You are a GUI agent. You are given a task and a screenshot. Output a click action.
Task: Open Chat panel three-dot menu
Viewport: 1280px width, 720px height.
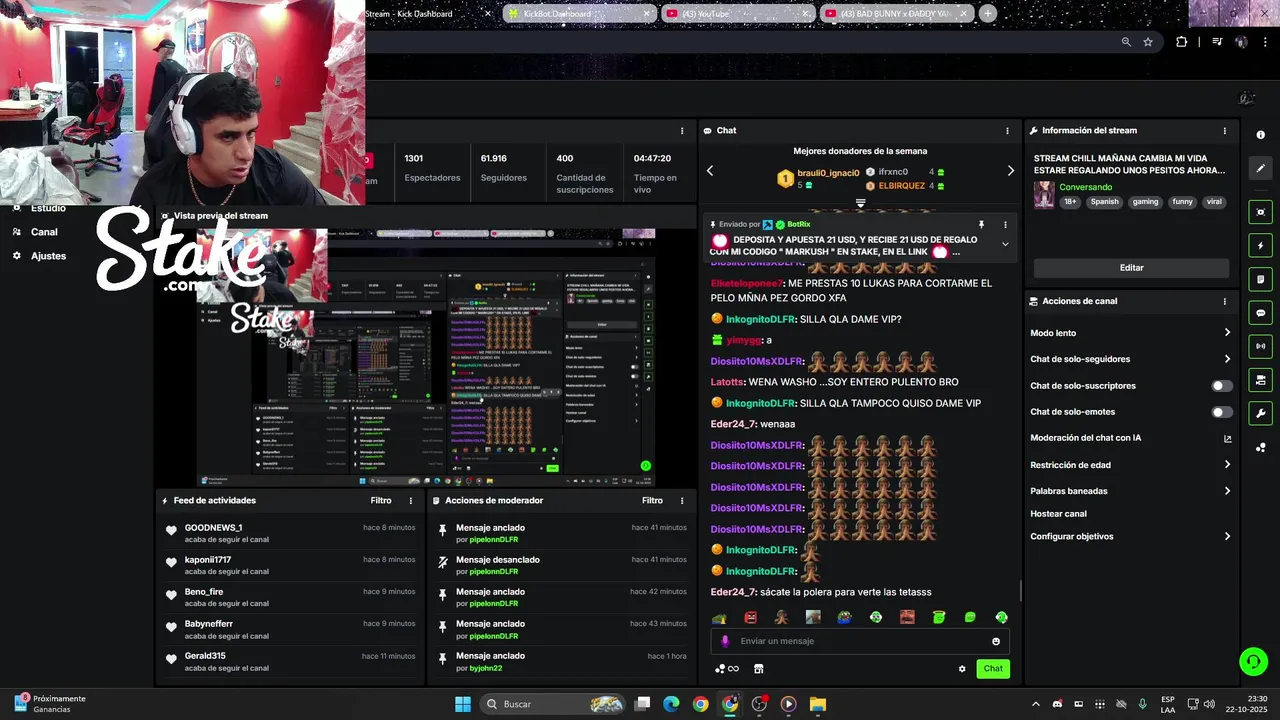[1007, 131]
